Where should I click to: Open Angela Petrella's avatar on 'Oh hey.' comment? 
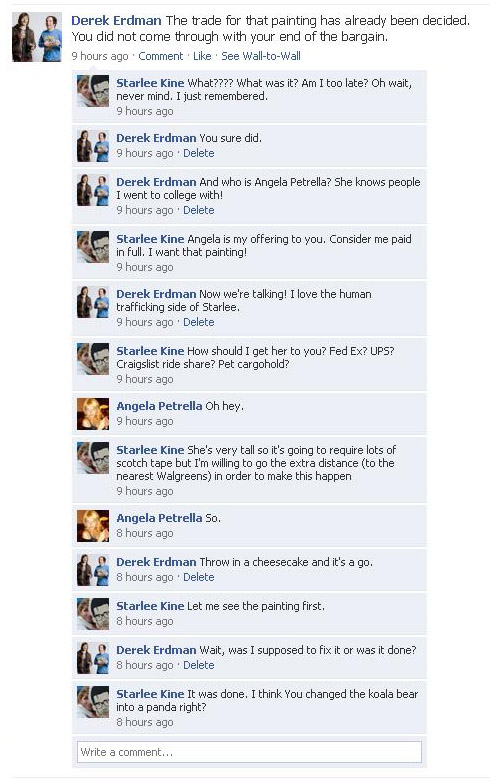click(93, 414)
